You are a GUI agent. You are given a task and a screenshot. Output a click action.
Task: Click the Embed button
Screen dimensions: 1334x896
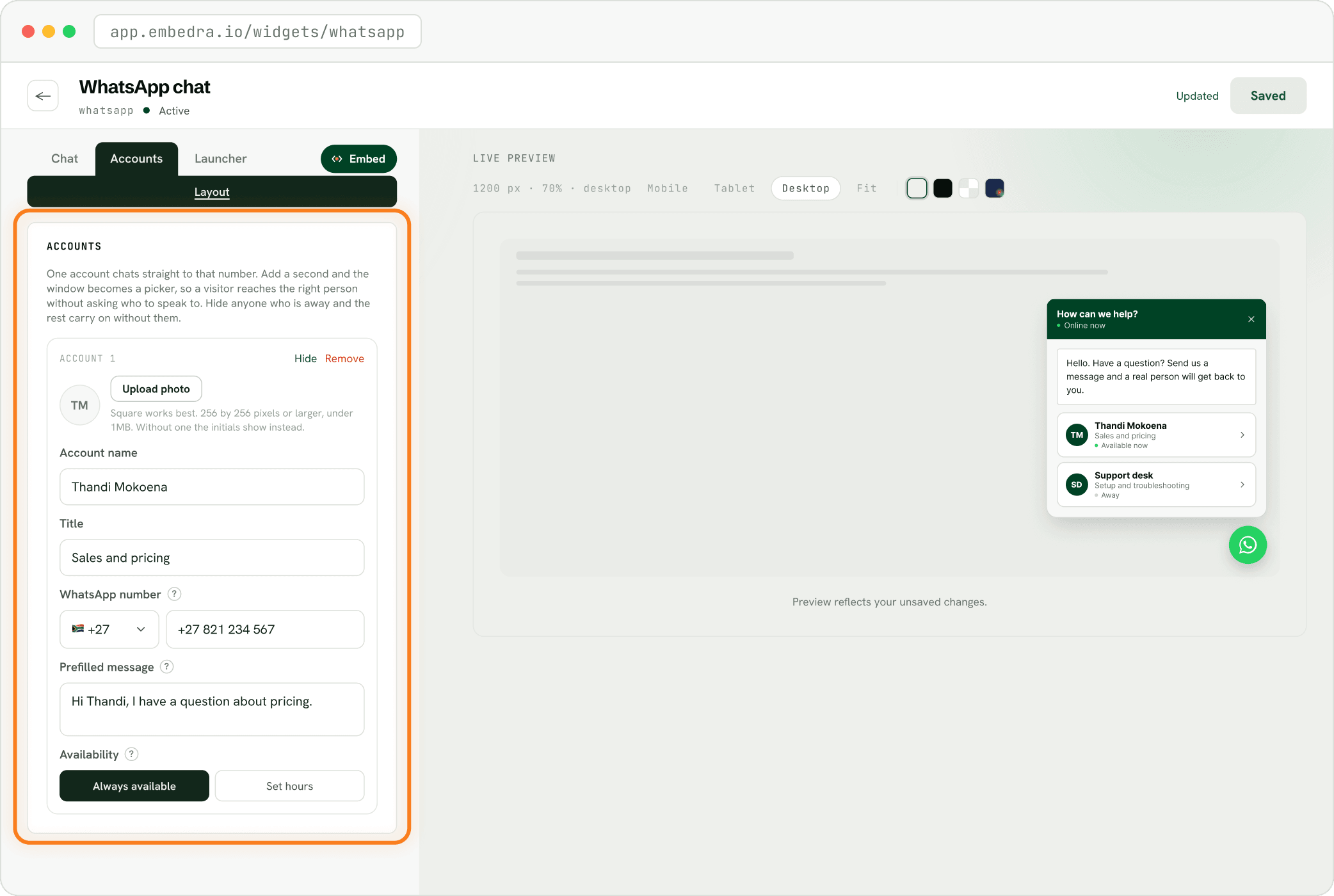coord(358,159)
